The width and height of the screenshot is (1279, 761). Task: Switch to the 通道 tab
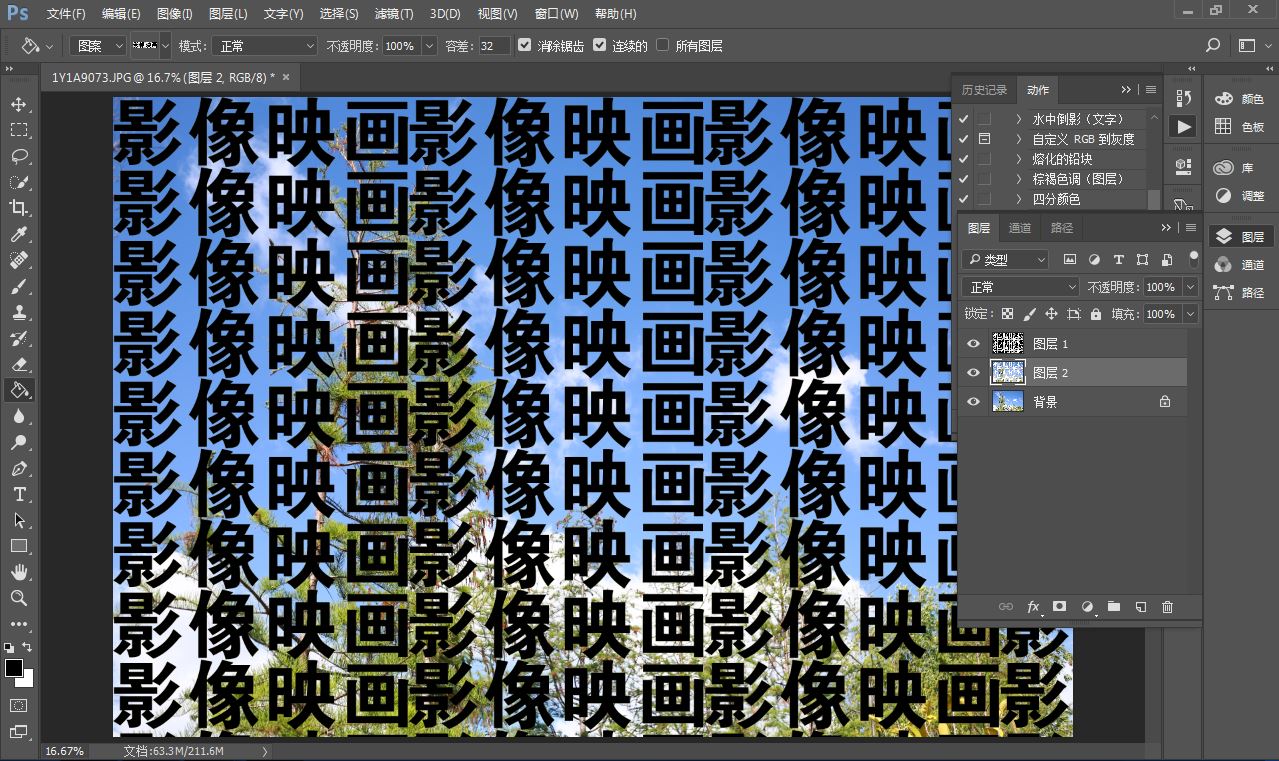pyautogui.click(x=1020, y=228)
